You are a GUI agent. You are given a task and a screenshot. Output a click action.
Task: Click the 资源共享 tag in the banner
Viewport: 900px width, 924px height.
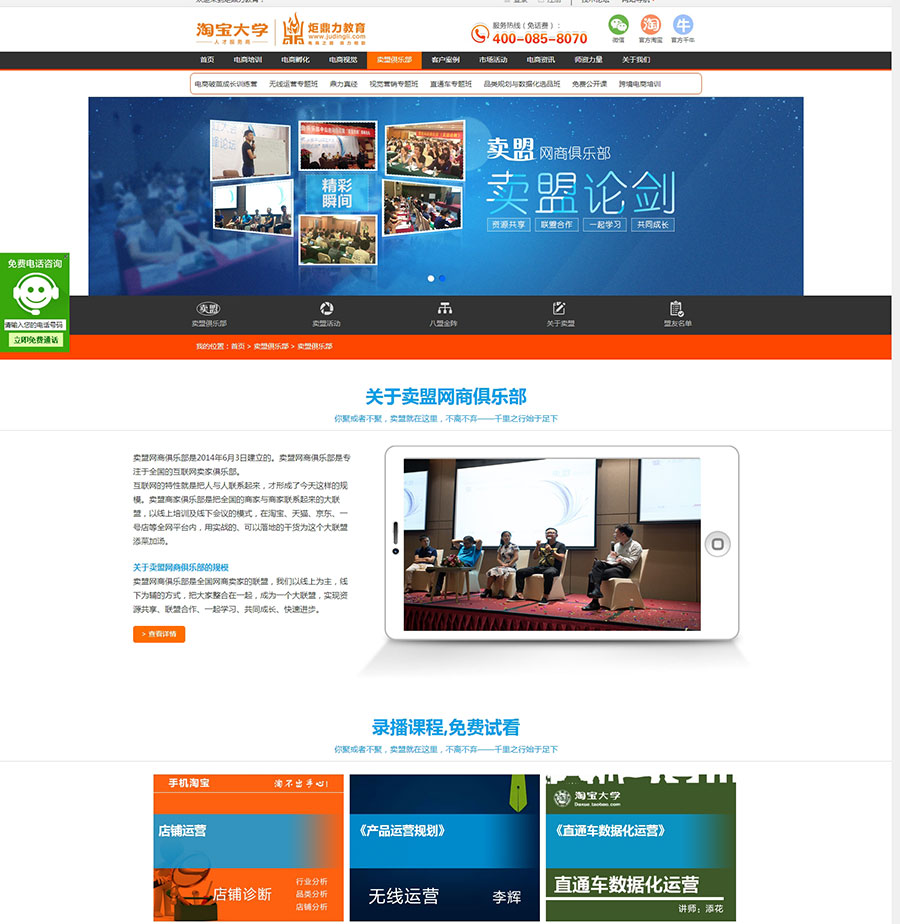[509, 225]
